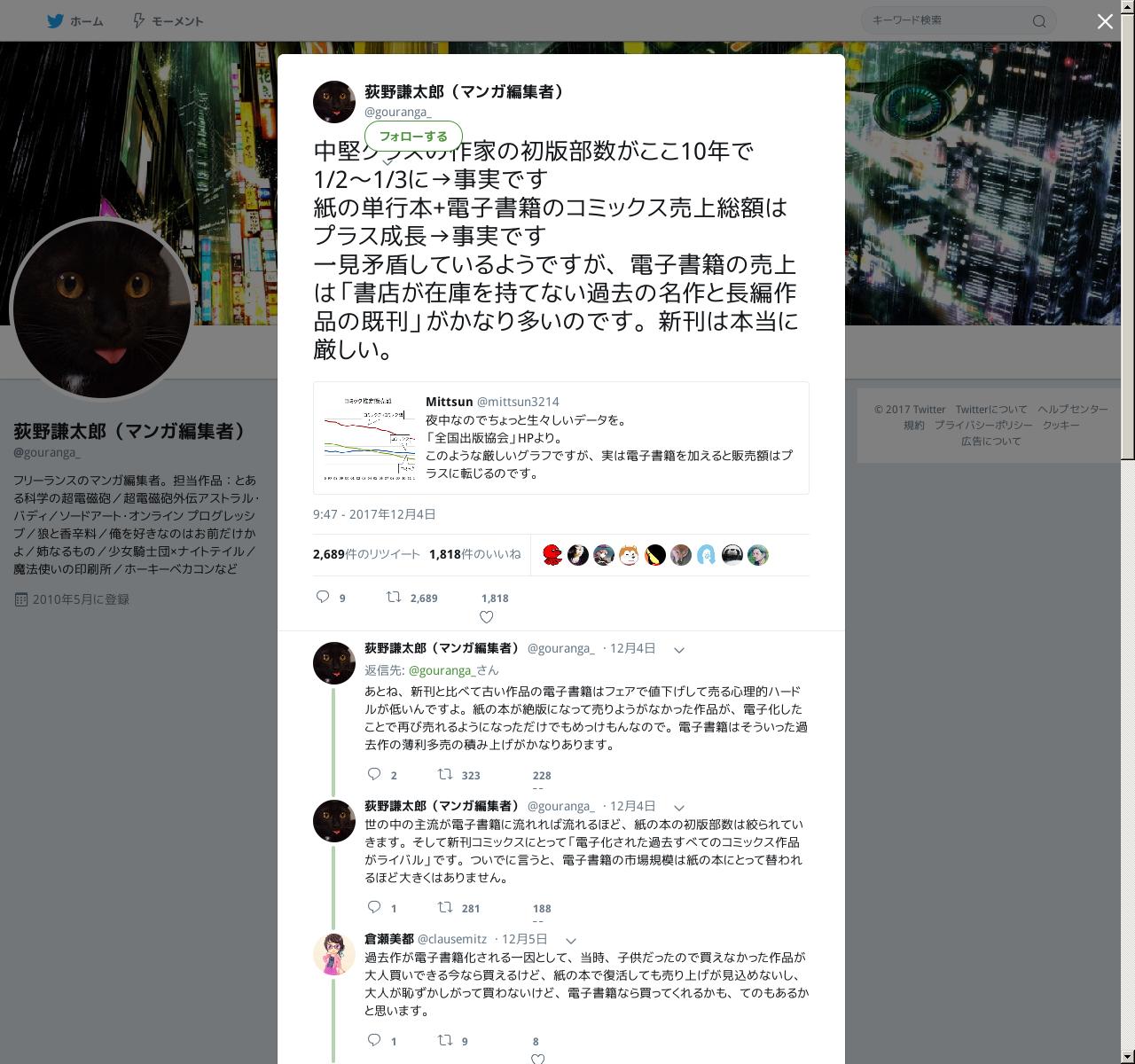Click the Twitter bird home icon
The height and width of the screenshot is (1064, 1135).
55,20
